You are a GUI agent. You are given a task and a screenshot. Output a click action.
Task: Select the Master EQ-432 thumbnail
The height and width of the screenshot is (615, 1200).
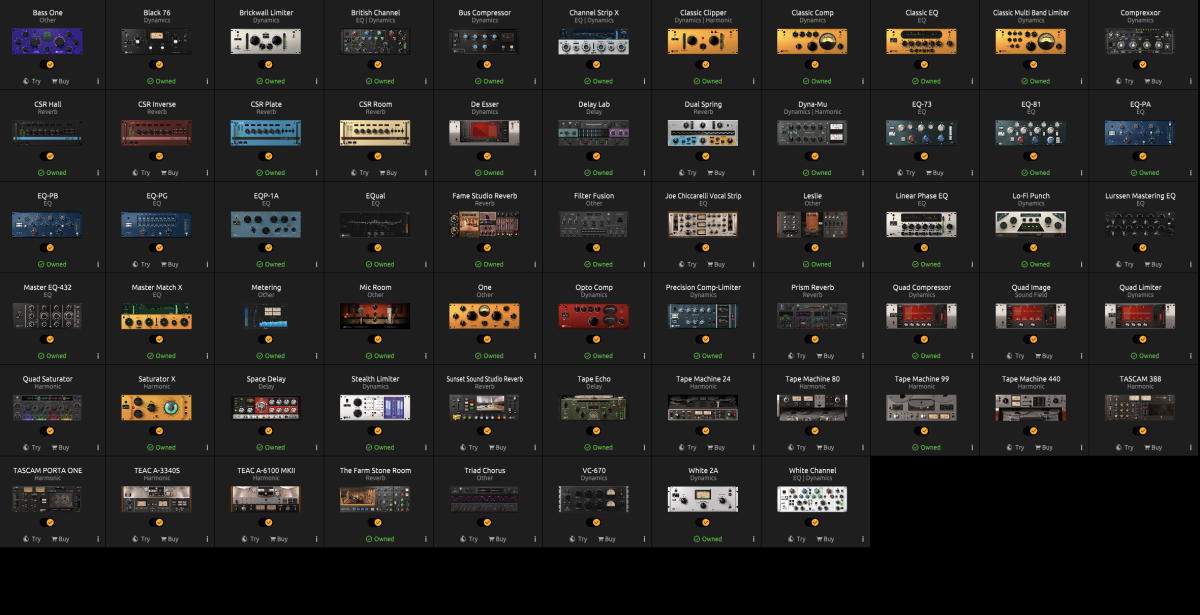(48, 316)
